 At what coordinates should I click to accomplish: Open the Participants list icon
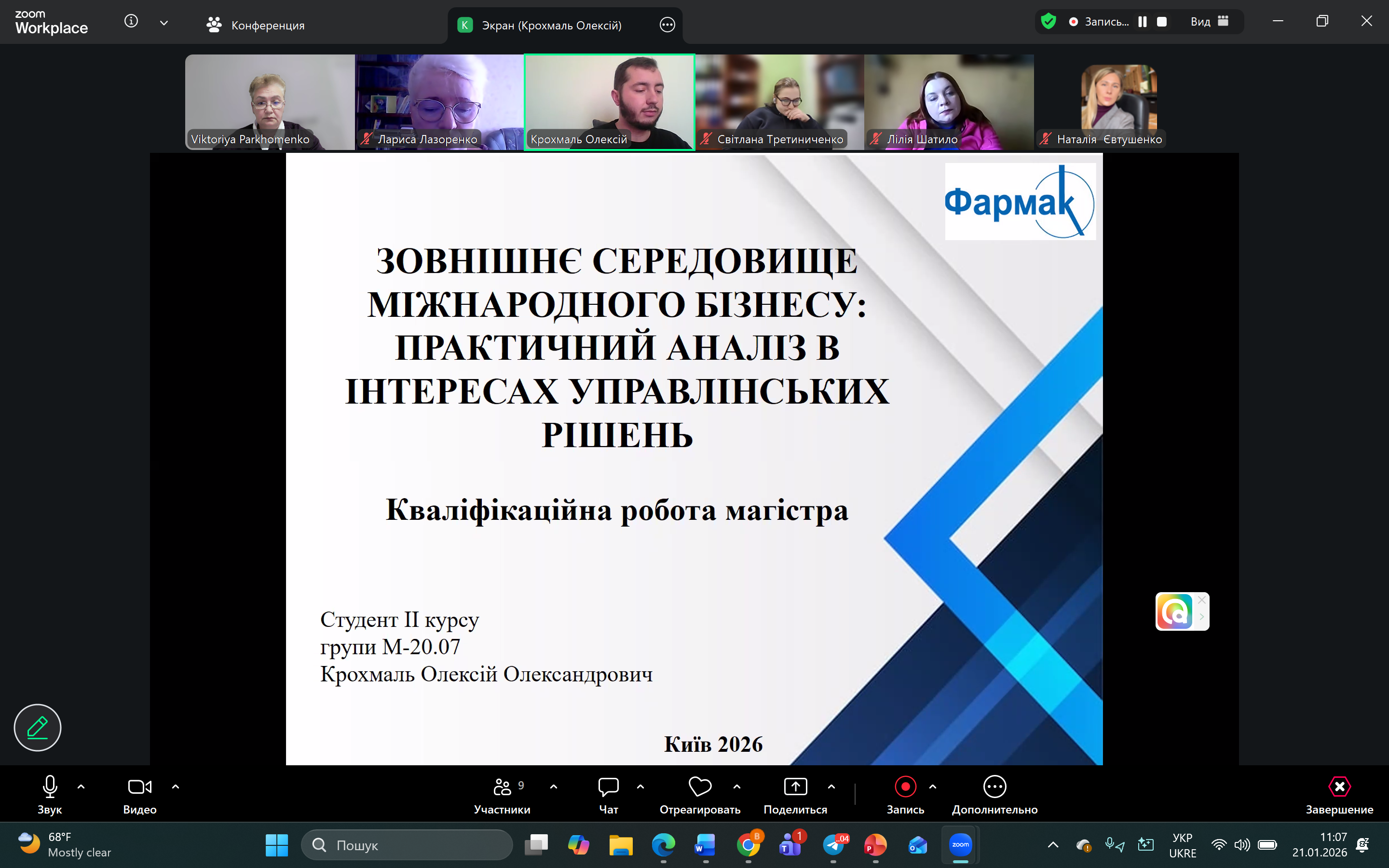click(x=502, y=787)
